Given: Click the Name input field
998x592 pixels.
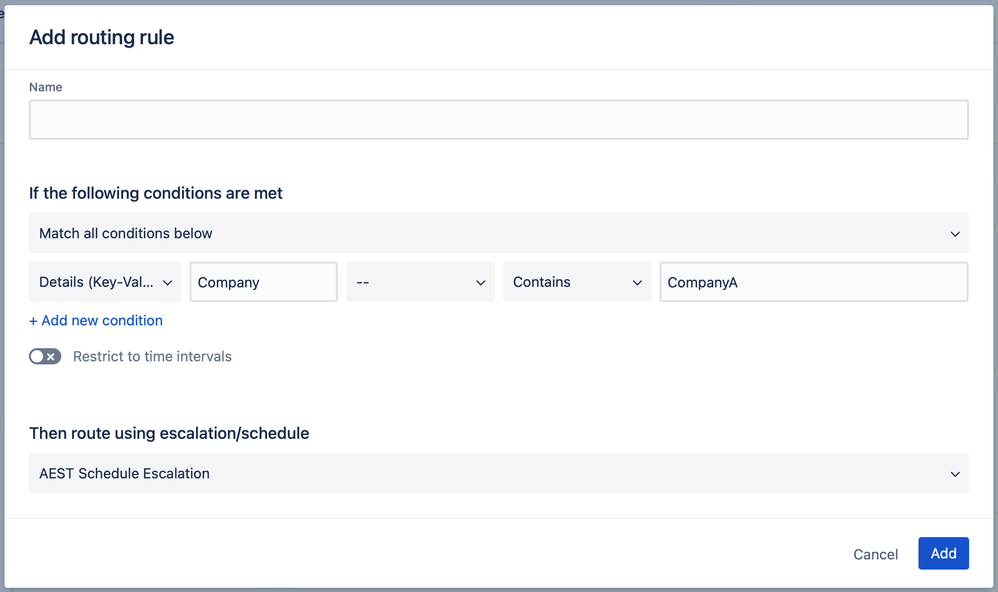Looking at the screenshot, I should pyautogui.click(x=498, y=120).
